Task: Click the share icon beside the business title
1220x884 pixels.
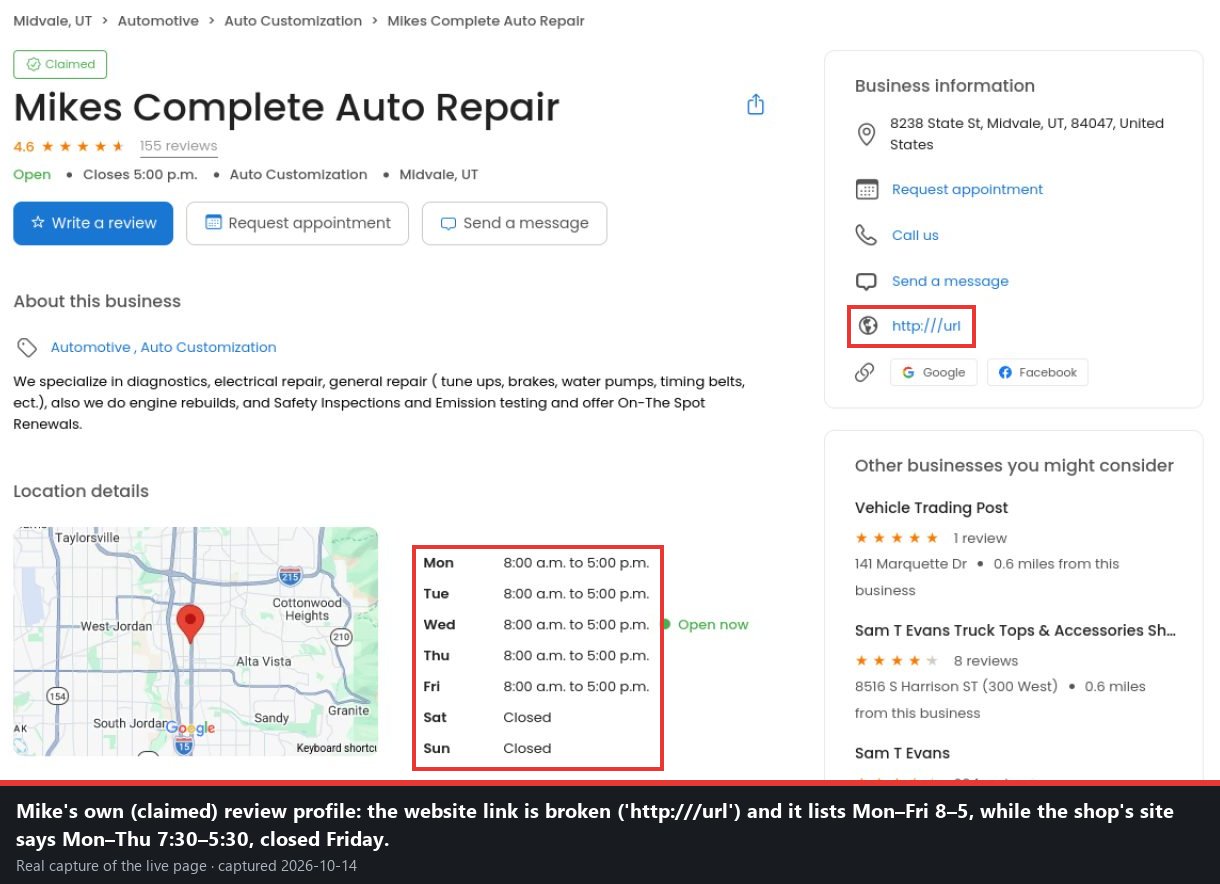Action: click(x=756, y=105)
